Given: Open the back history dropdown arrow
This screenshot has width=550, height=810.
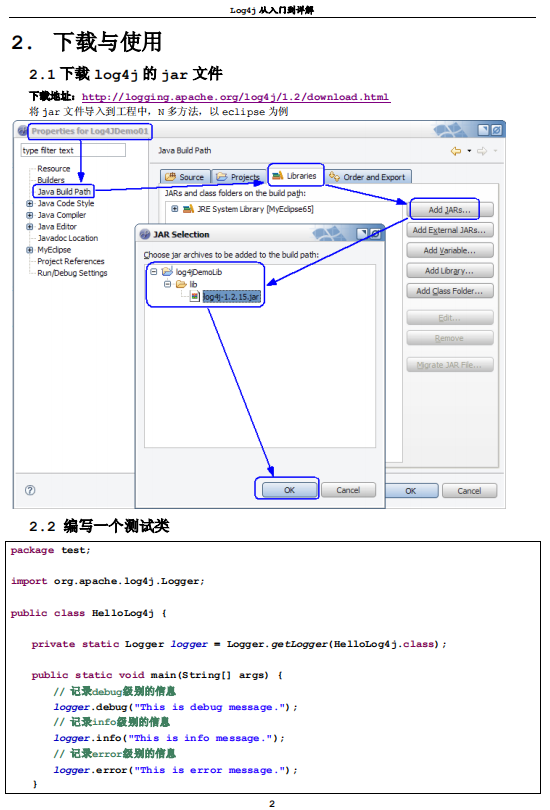Looking at the screenshot, I should coord(469,151).
